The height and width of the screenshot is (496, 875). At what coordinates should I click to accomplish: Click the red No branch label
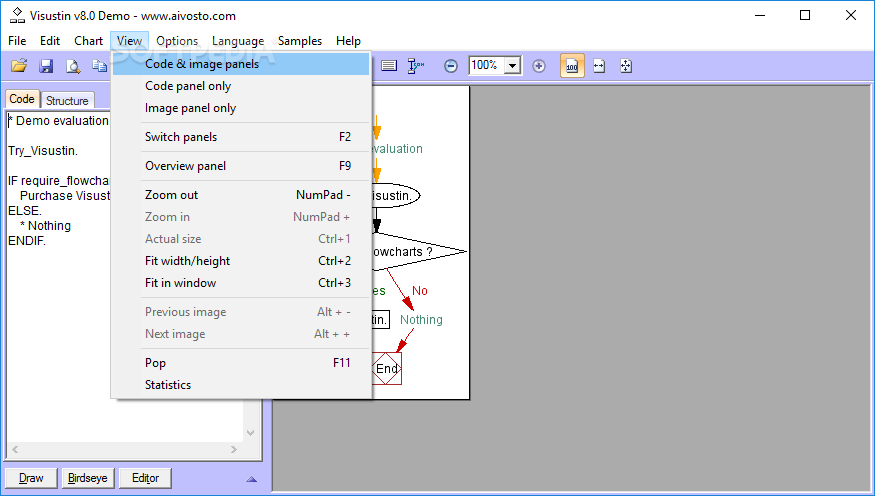coord(420,291)
